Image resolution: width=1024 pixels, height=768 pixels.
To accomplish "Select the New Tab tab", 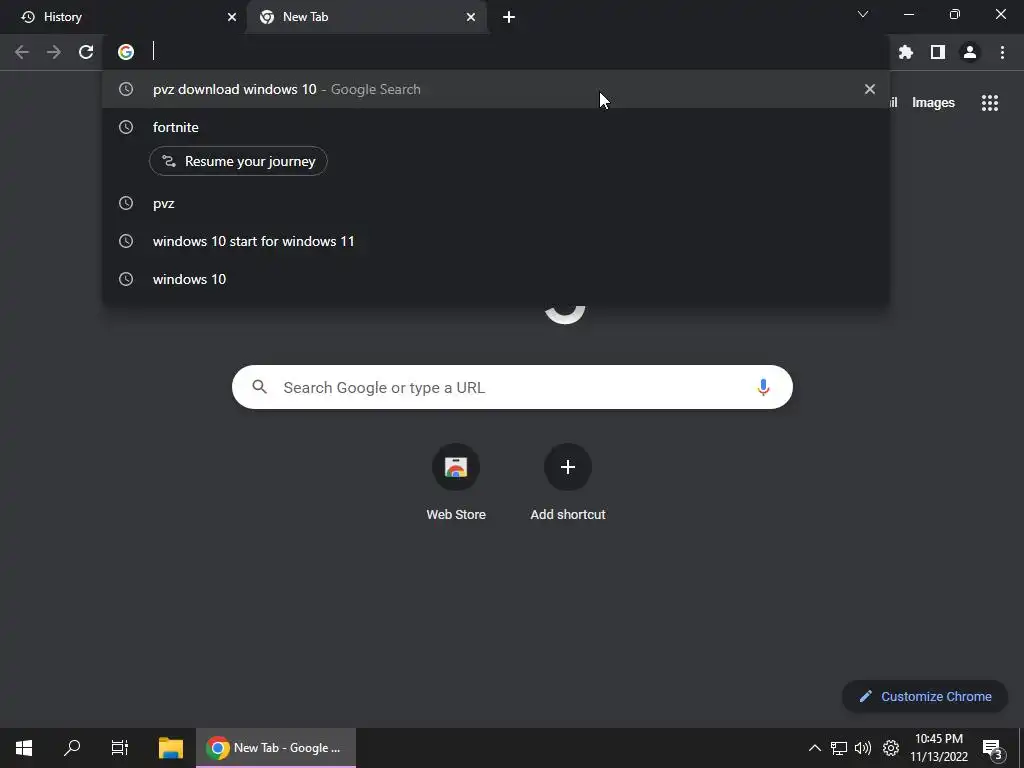I will (x=367, y=17).
